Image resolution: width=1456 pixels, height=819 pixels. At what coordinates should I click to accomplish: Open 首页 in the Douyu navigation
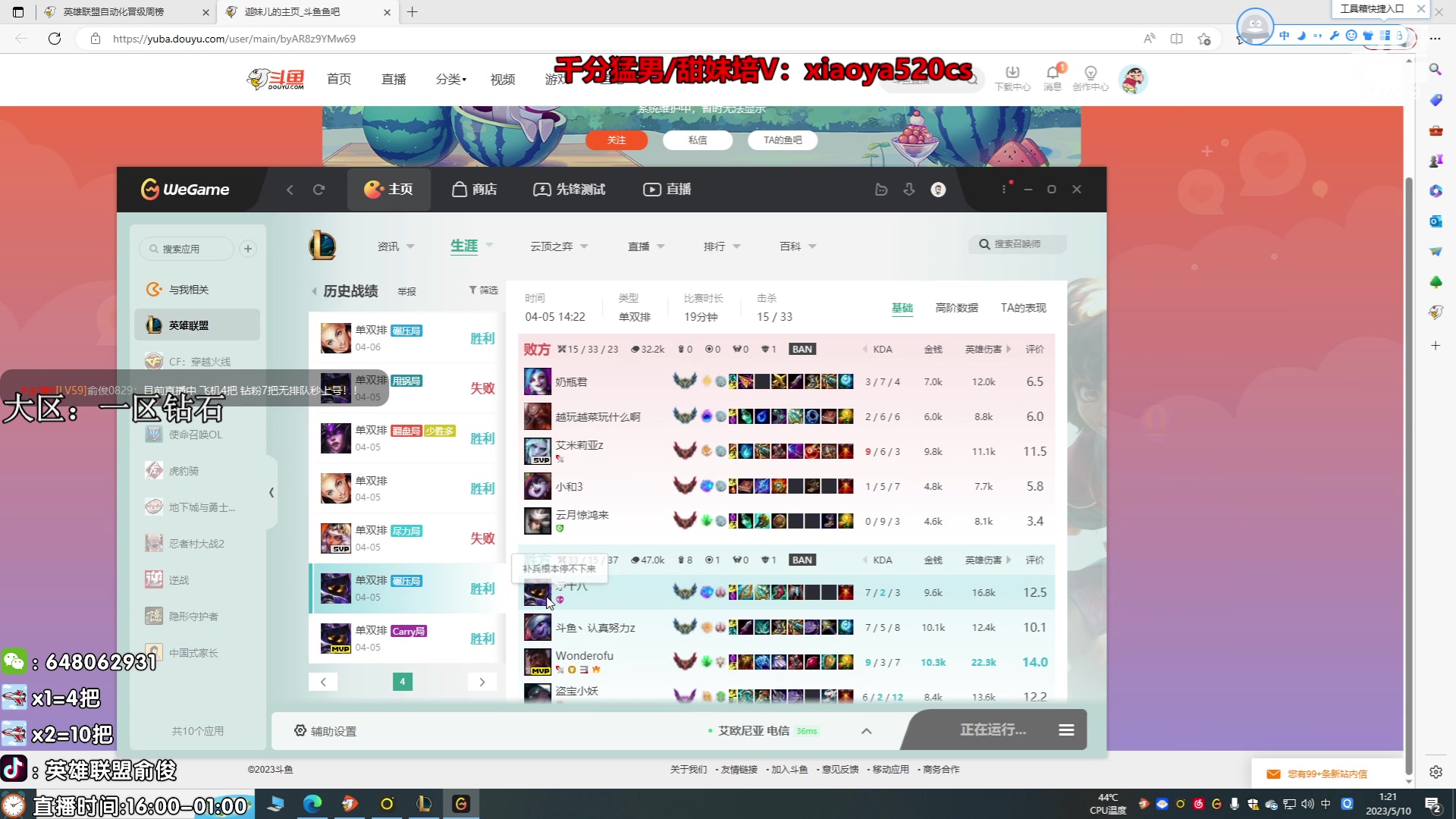(x=339, y=80)
